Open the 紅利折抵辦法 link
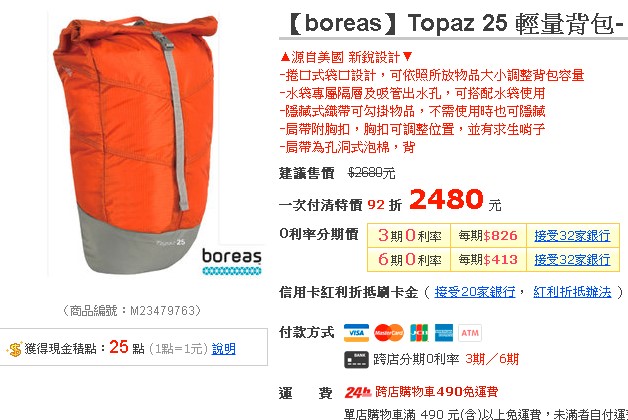 pyautogui.click(x=572, y=292)
